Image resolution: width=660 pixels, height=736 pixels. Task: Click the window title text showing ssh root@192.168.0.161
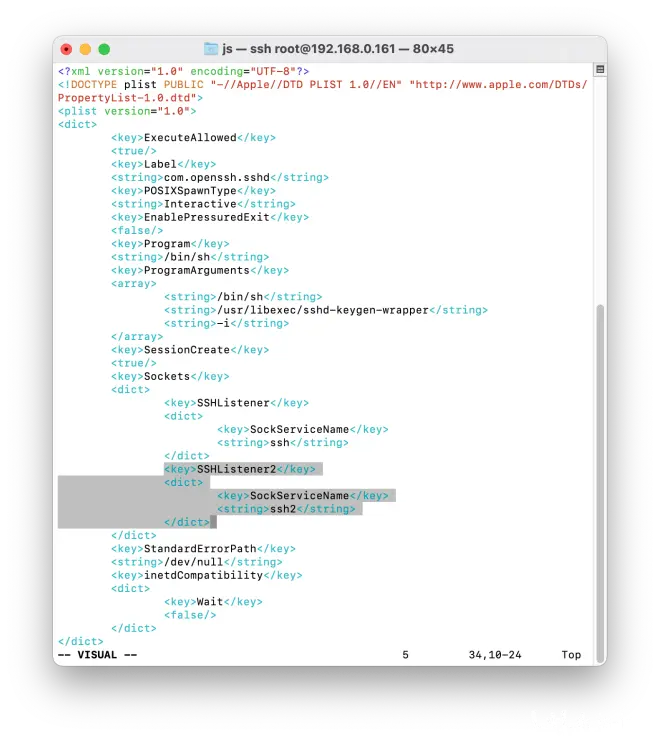338,49
